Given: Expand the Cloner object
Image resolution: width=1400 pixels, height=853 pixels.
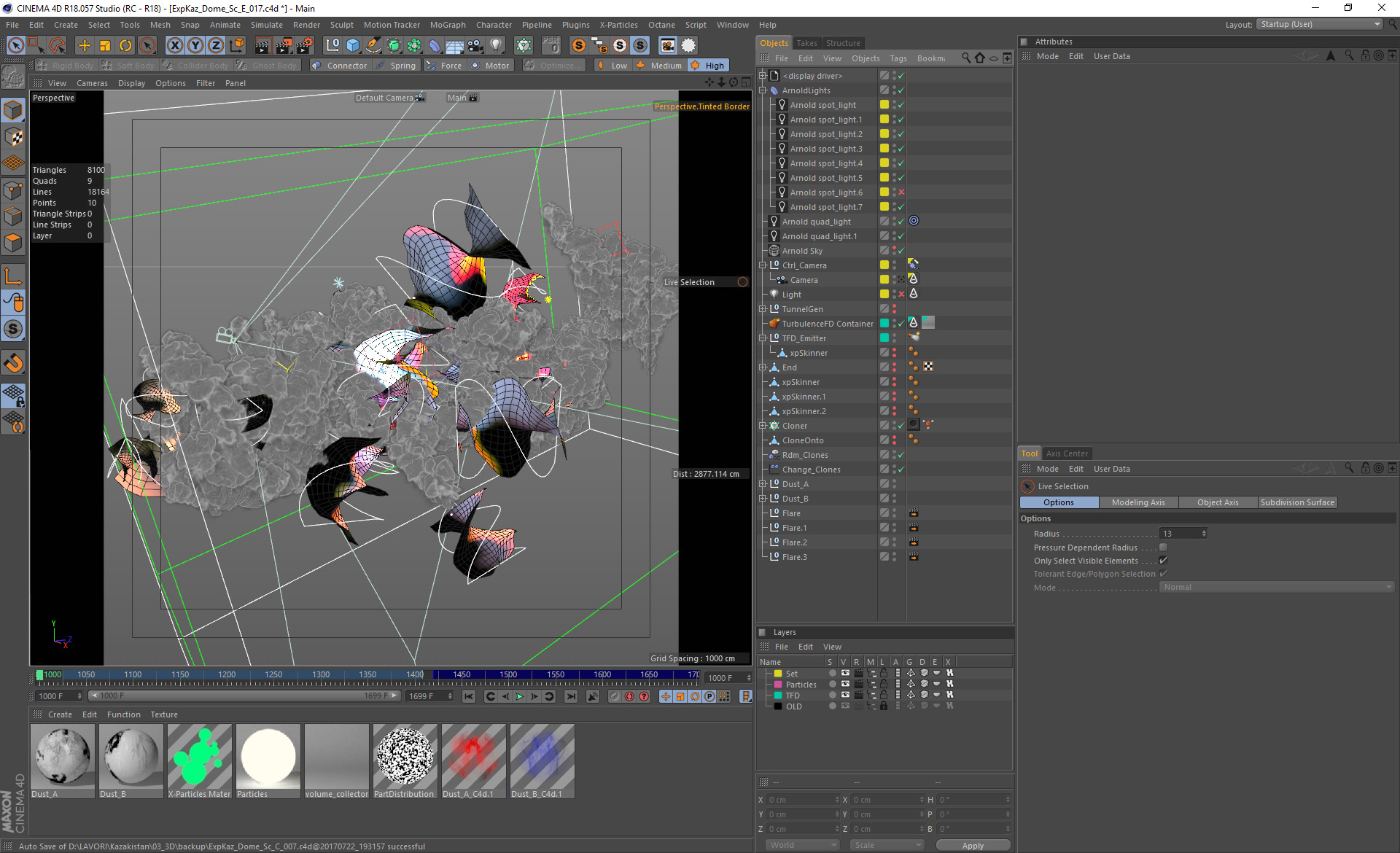Looking at the screenshot, I should click(x=763, y=426).
